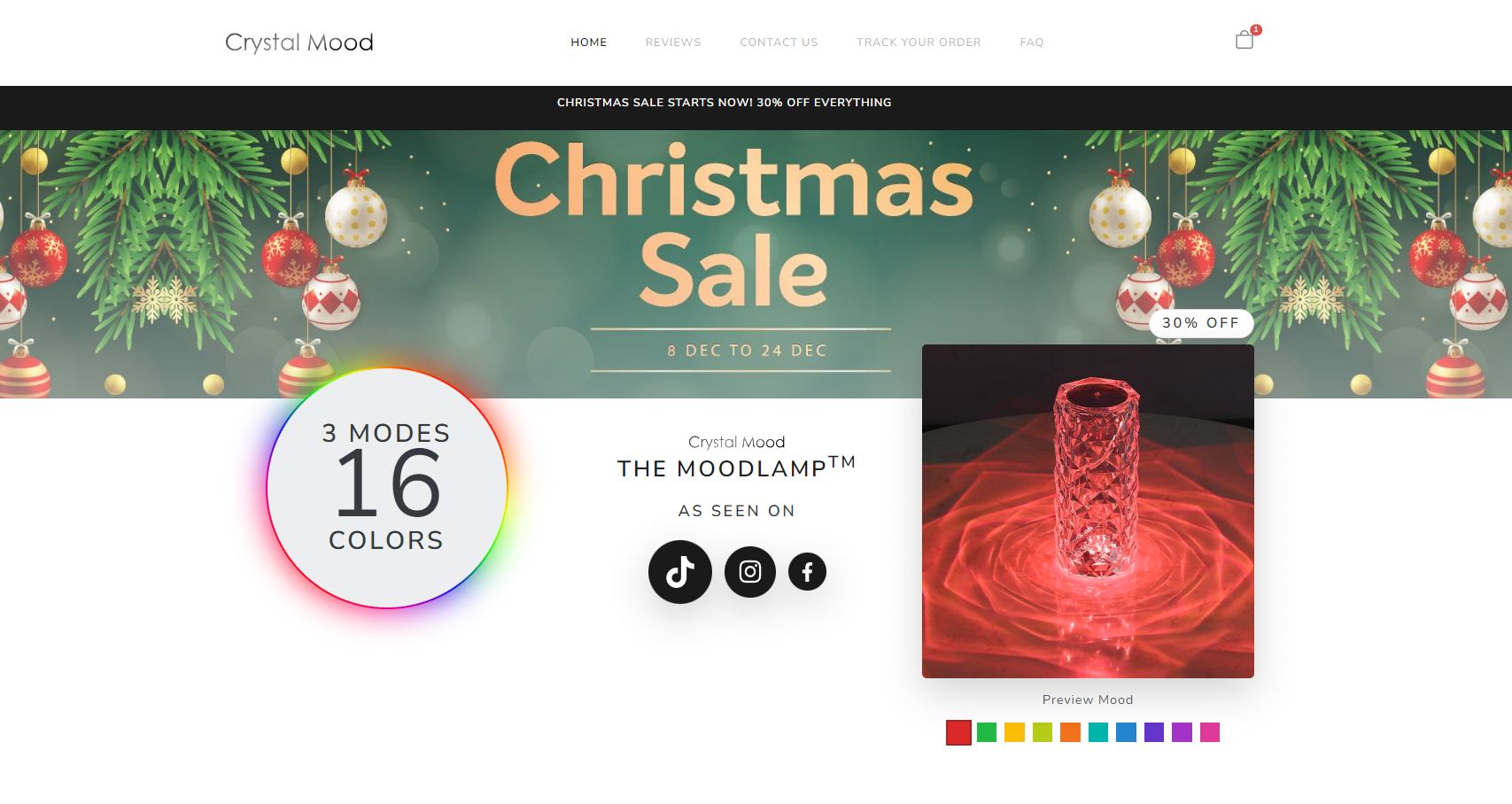Select the teal mood color swatch
Viewport: 1512px width, 804px height.
coord(1098,732)
